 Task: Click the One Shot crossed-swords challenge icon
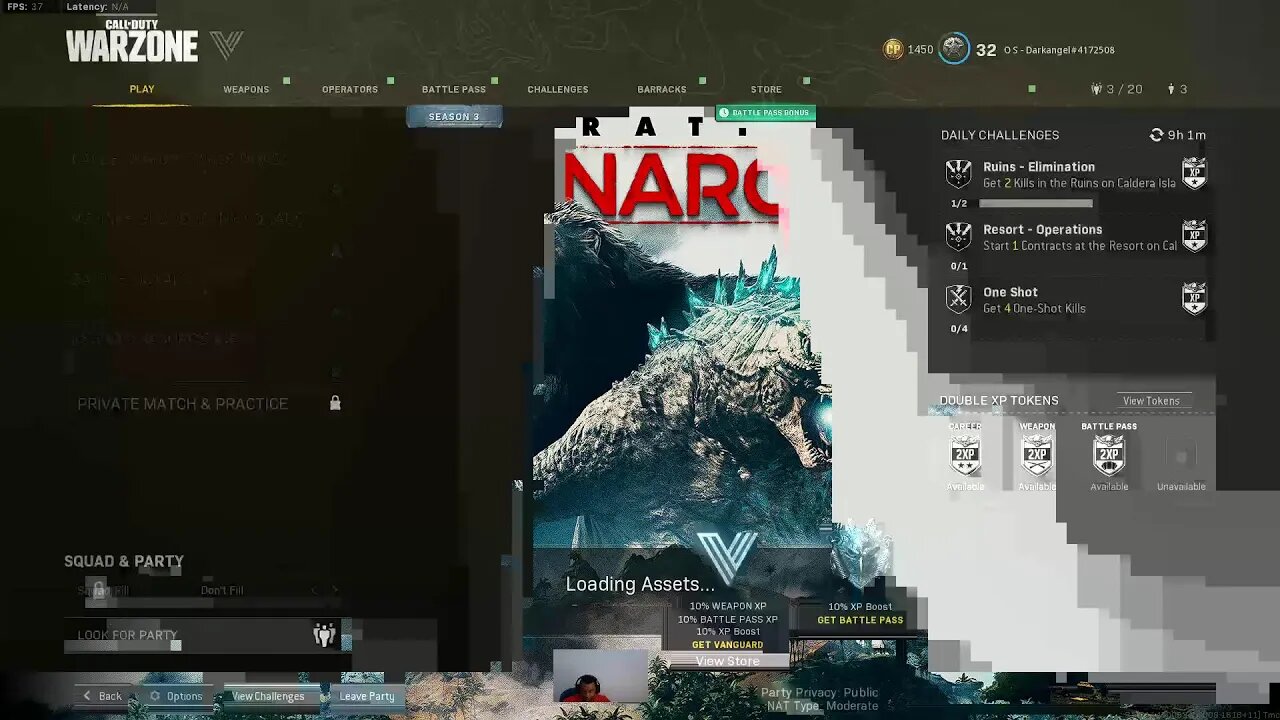[x=958, y=298]
